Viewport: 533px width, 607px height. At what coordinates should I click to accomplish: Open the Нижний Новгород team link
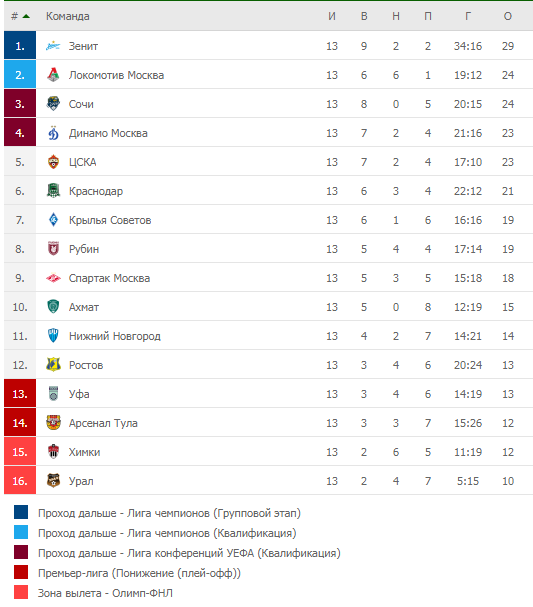(115, 336)
